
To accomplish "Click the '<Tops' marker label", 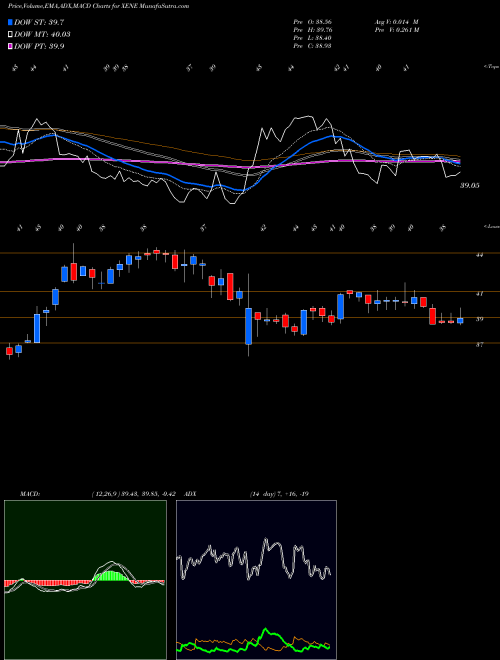I will click(491, 67).
